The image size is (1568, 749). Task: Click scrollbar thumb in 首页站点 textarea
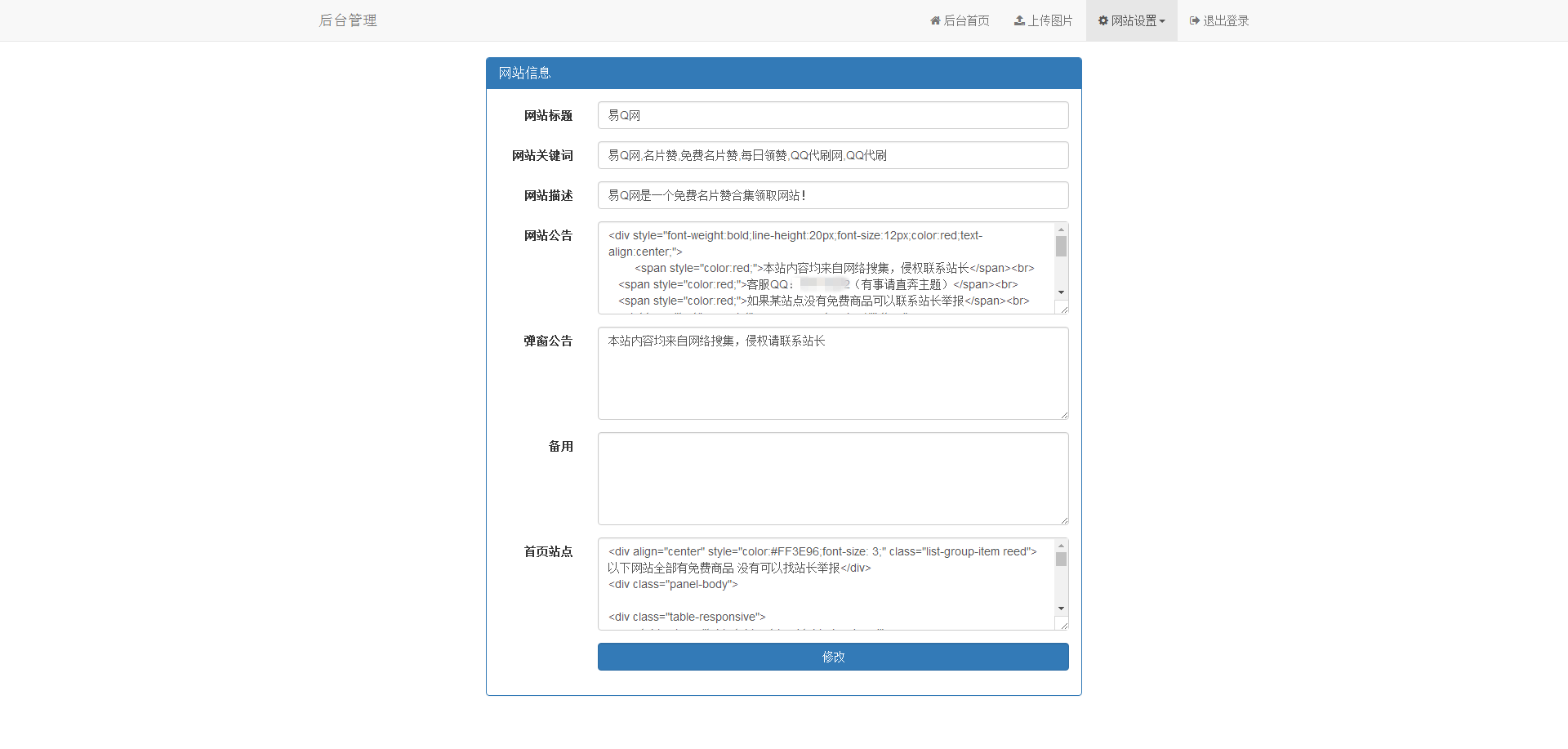click(x=1061, y=560)
